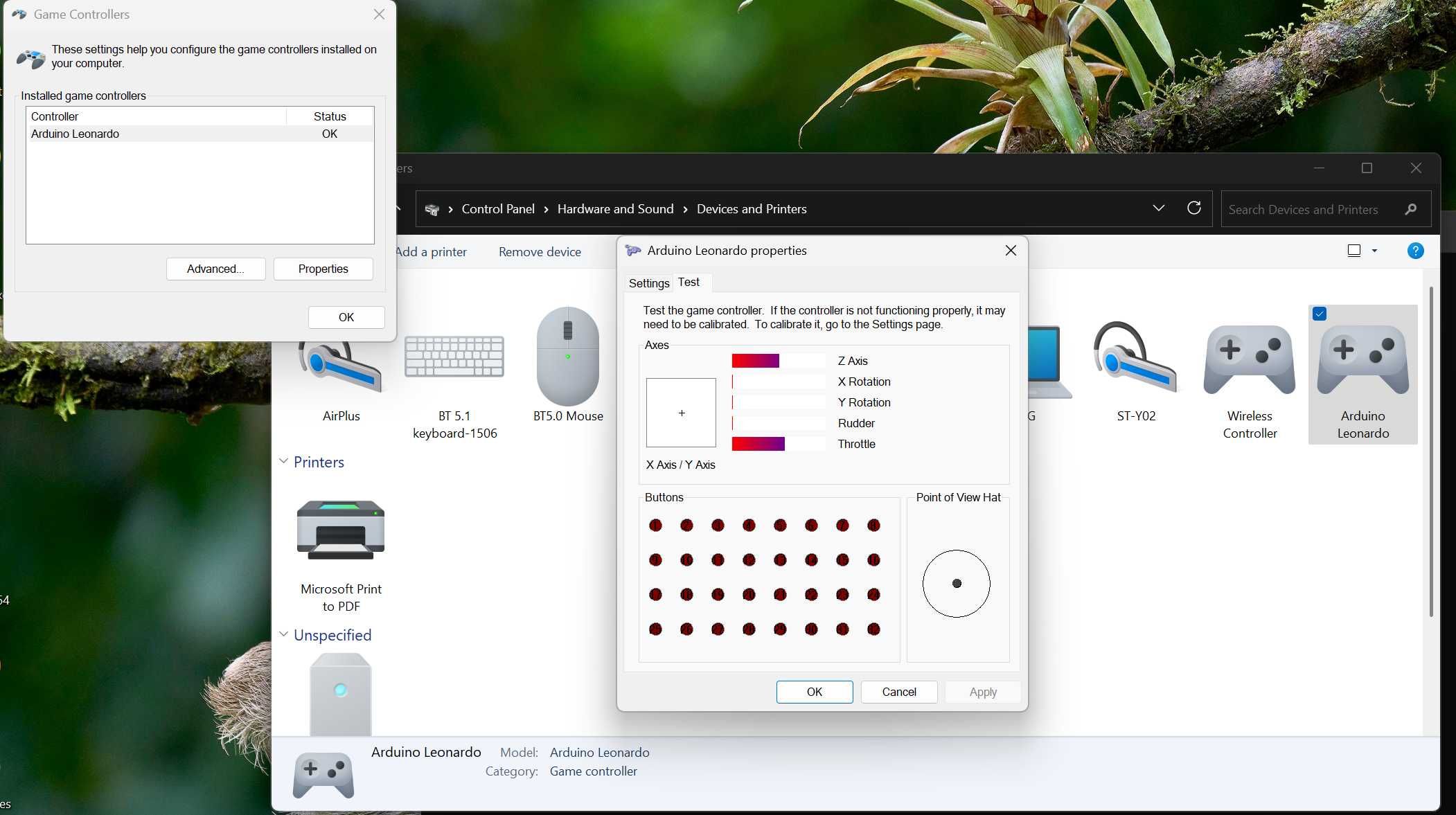Image resolution: width=1456 pixels, height=815 pixels.
Task: Click the vertical scrollbar in Devices and Printers
Action: coord(1431,450)
